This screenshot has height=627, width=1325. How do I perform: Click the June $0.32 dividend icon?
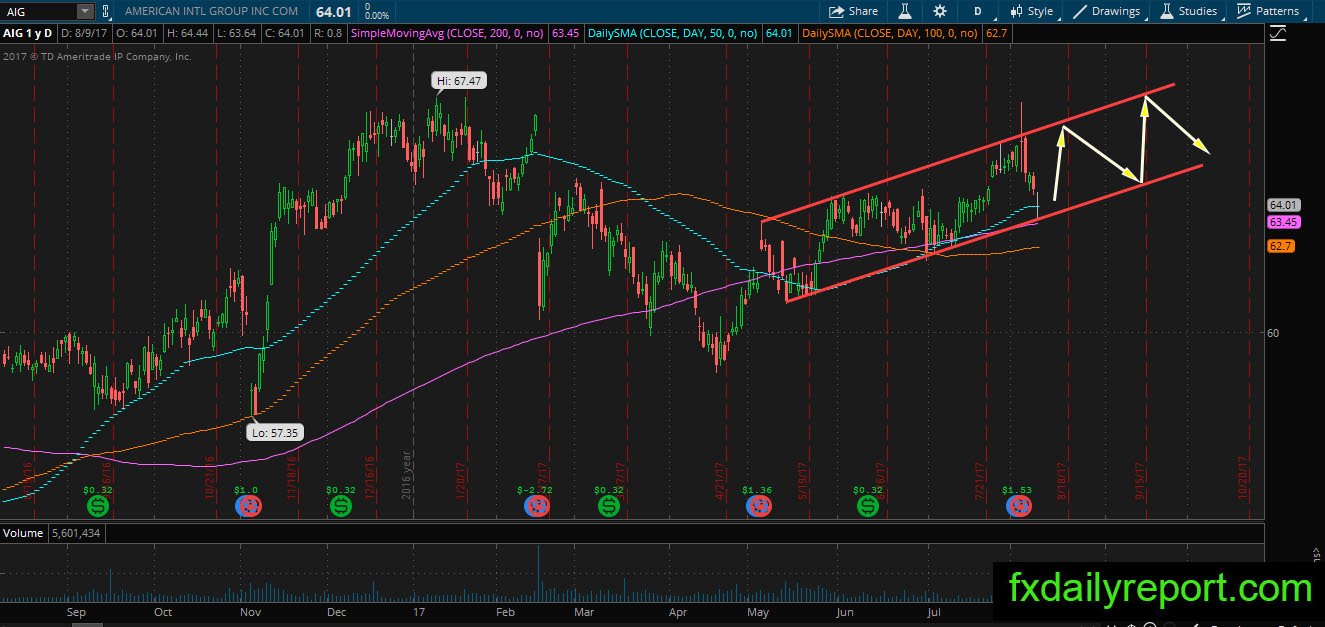pos(868,507)
